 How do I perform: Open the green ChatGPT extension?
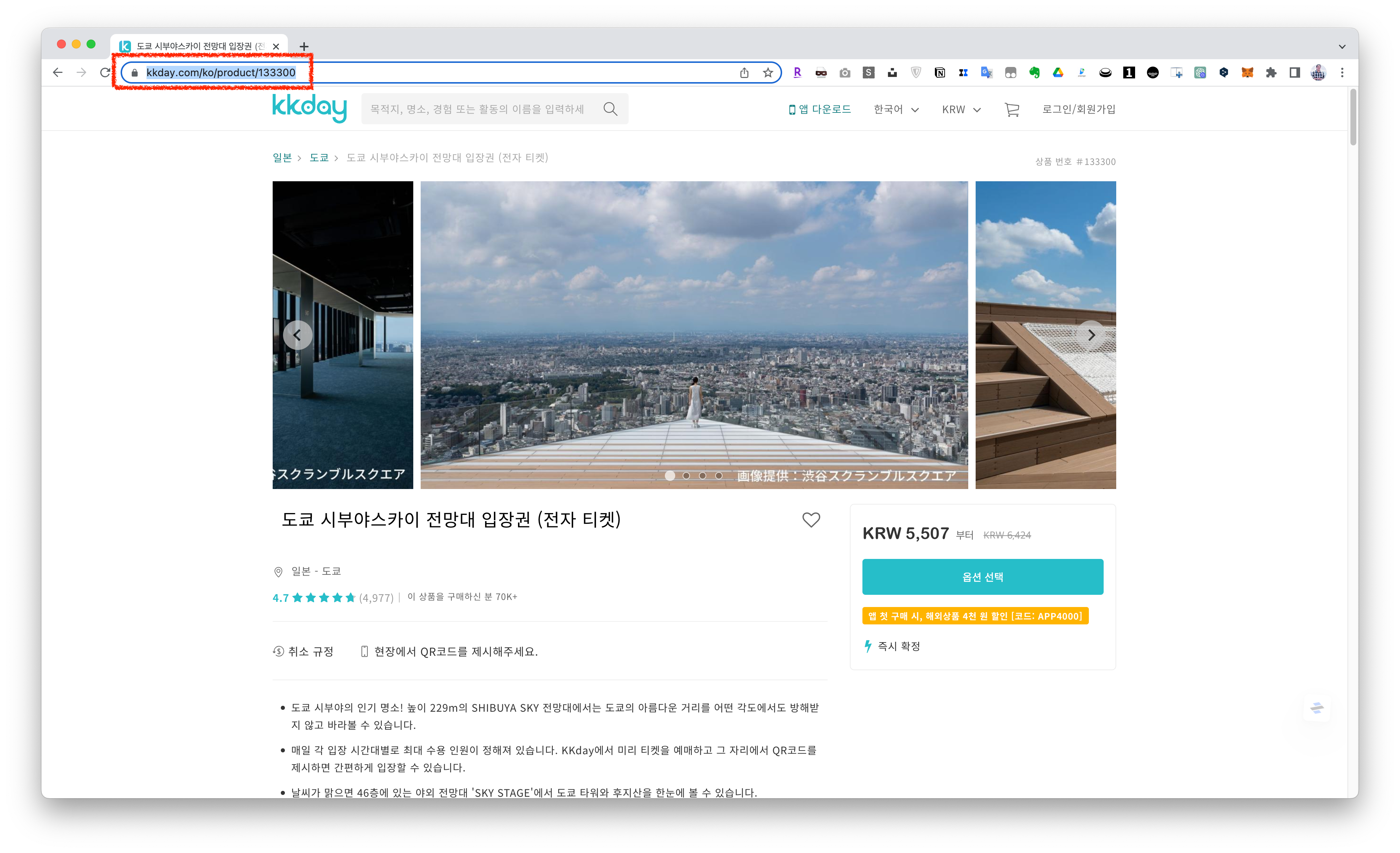tap(1200, 73)
